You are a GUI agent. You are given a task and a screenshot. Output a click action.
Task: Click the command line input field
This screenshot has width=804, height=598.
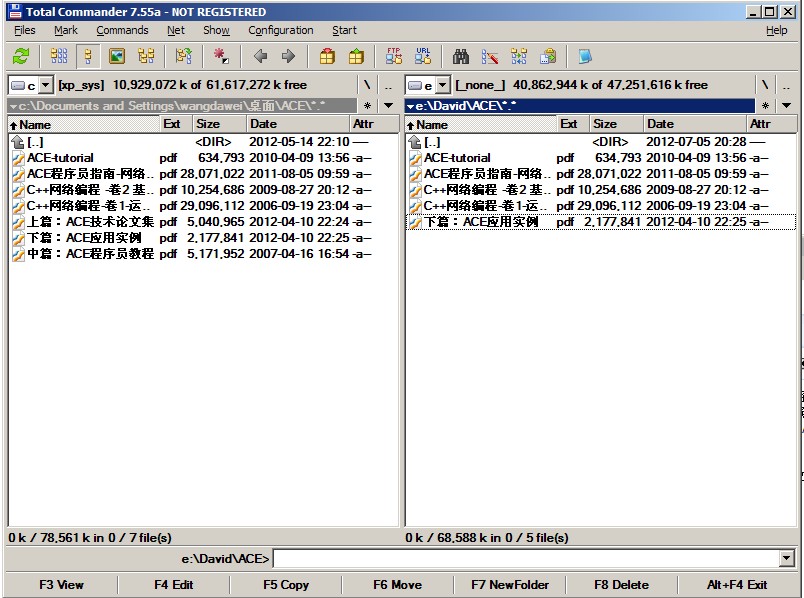coord(525,559)
